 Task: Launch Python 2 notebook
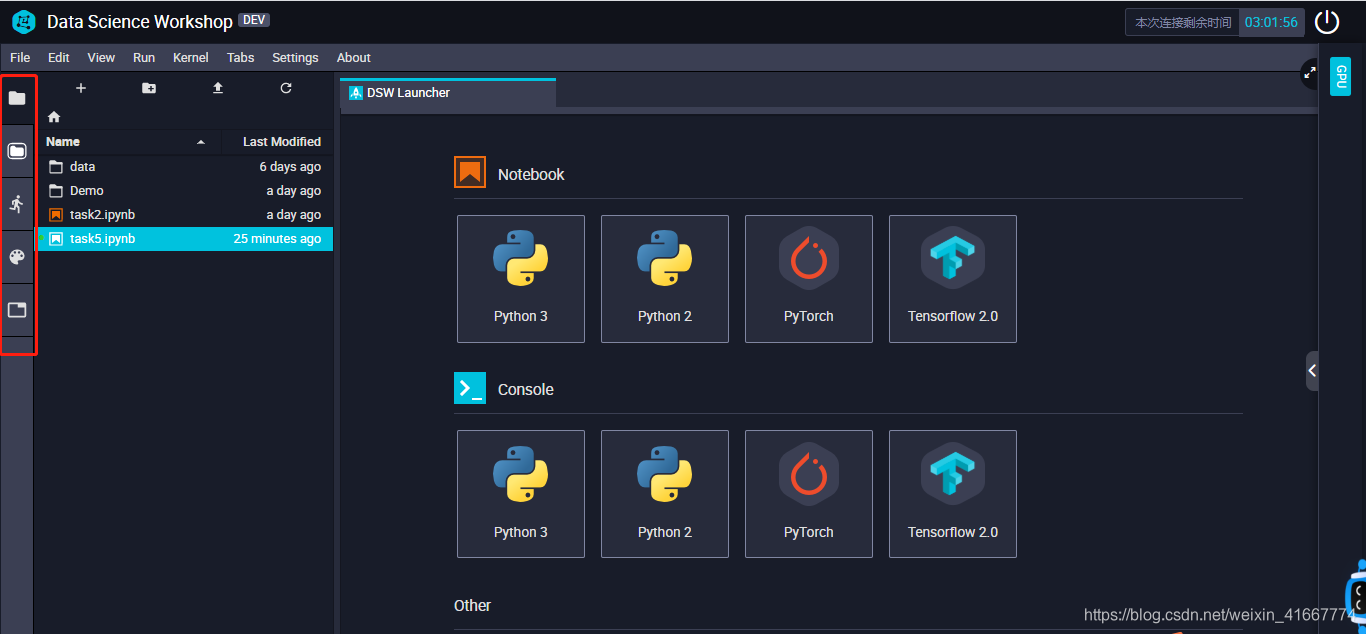pos(665,279)
